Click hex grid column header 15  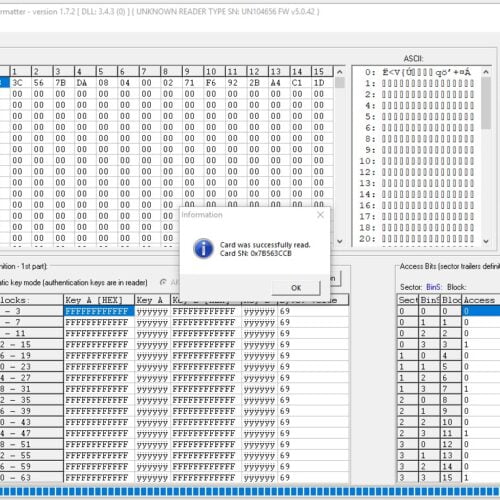(322, 71)
